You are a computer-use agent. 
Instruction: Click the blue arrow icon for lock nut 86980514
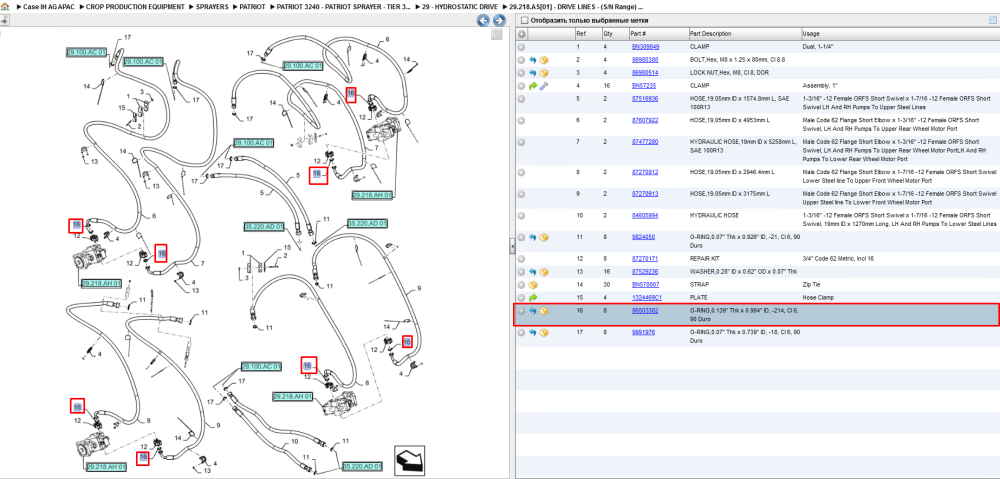point(533,73)
